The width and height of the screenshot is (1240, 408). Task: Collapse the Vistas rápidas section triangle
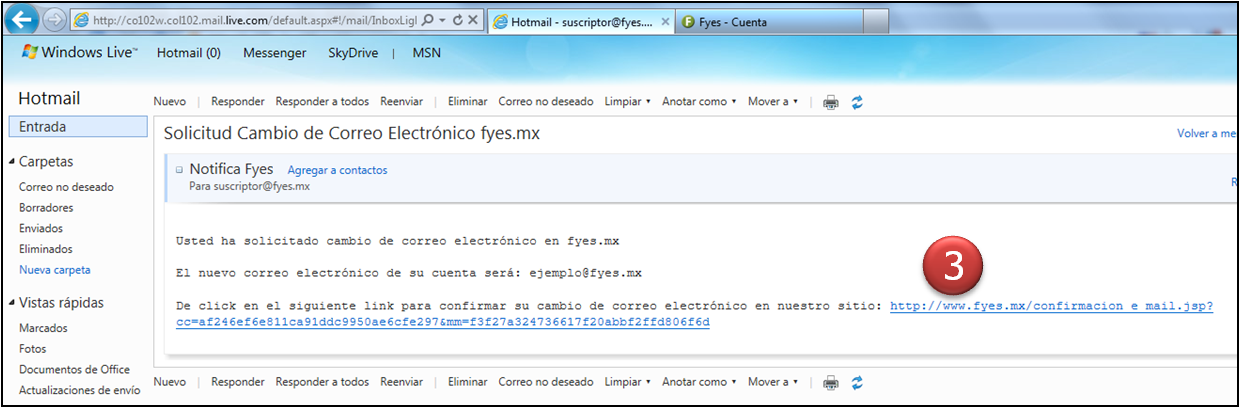pos(12,303)
